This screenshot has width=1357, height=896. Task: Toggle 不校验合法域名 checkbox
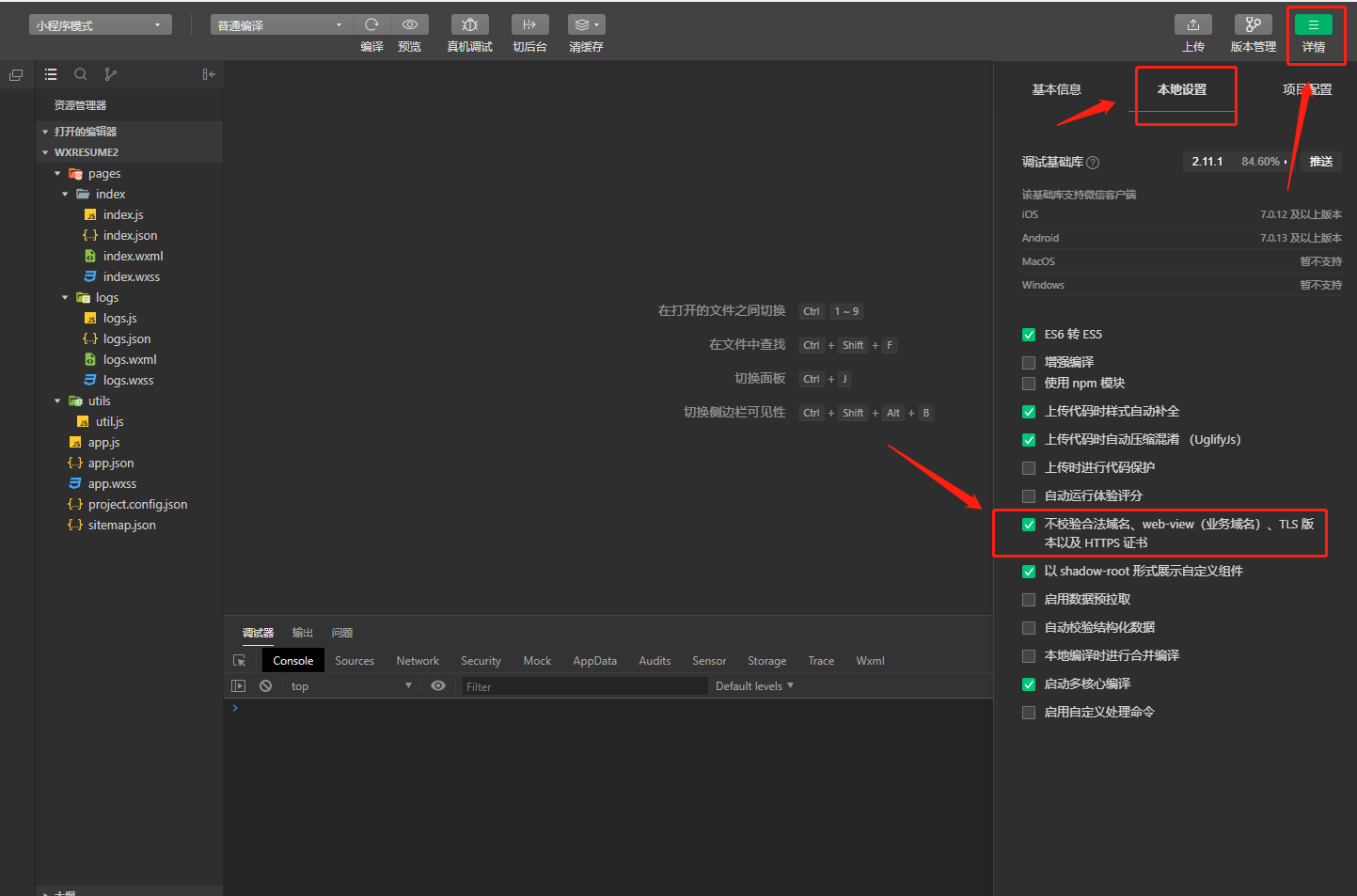click(x=1029, y=525)
